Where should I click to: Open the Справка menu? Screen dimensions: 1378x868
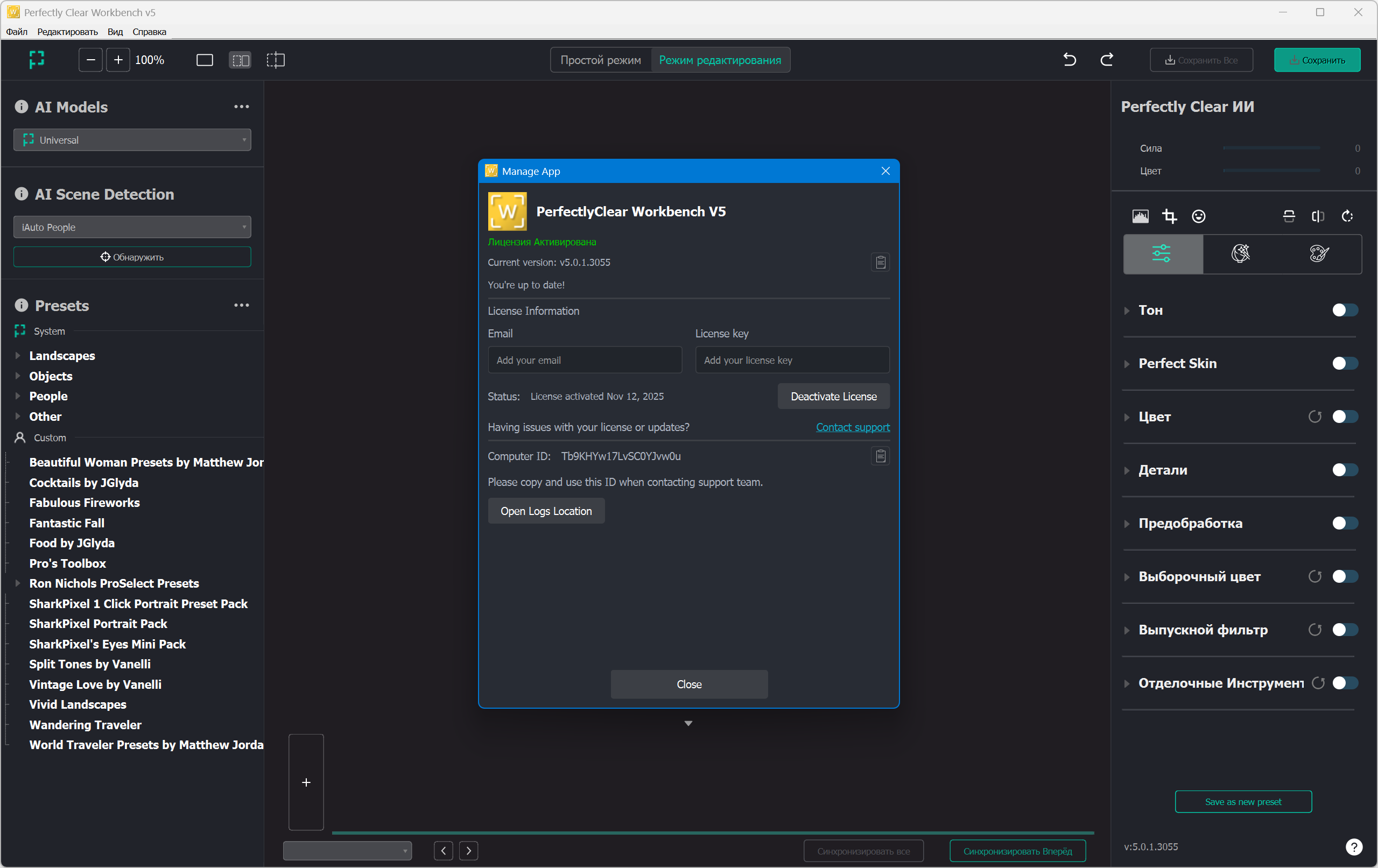point(149,32)
